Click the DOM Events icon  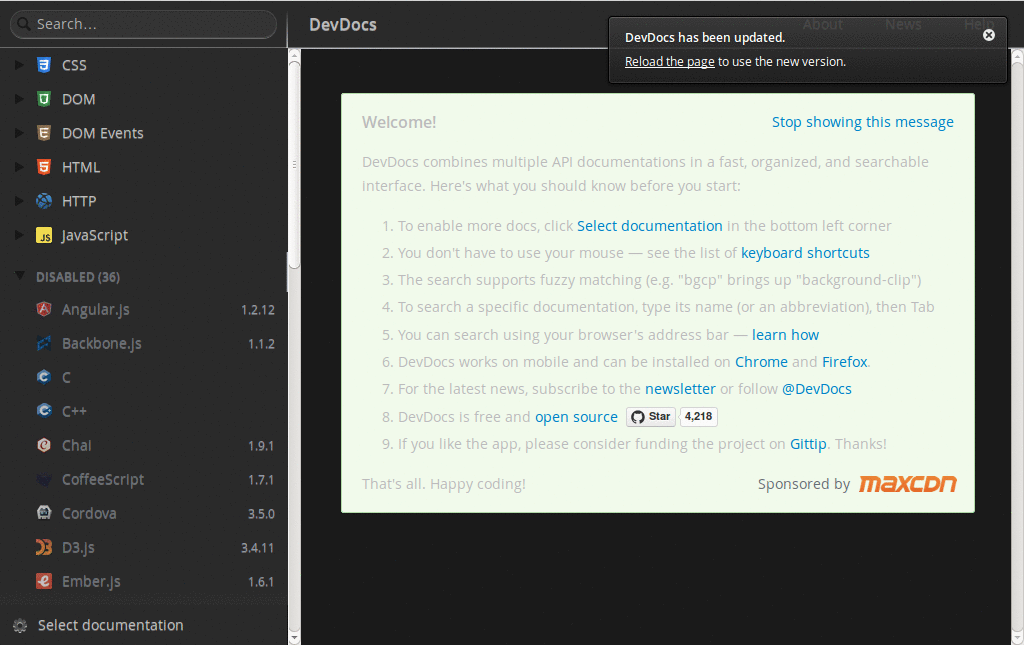(x=44, y=133)
